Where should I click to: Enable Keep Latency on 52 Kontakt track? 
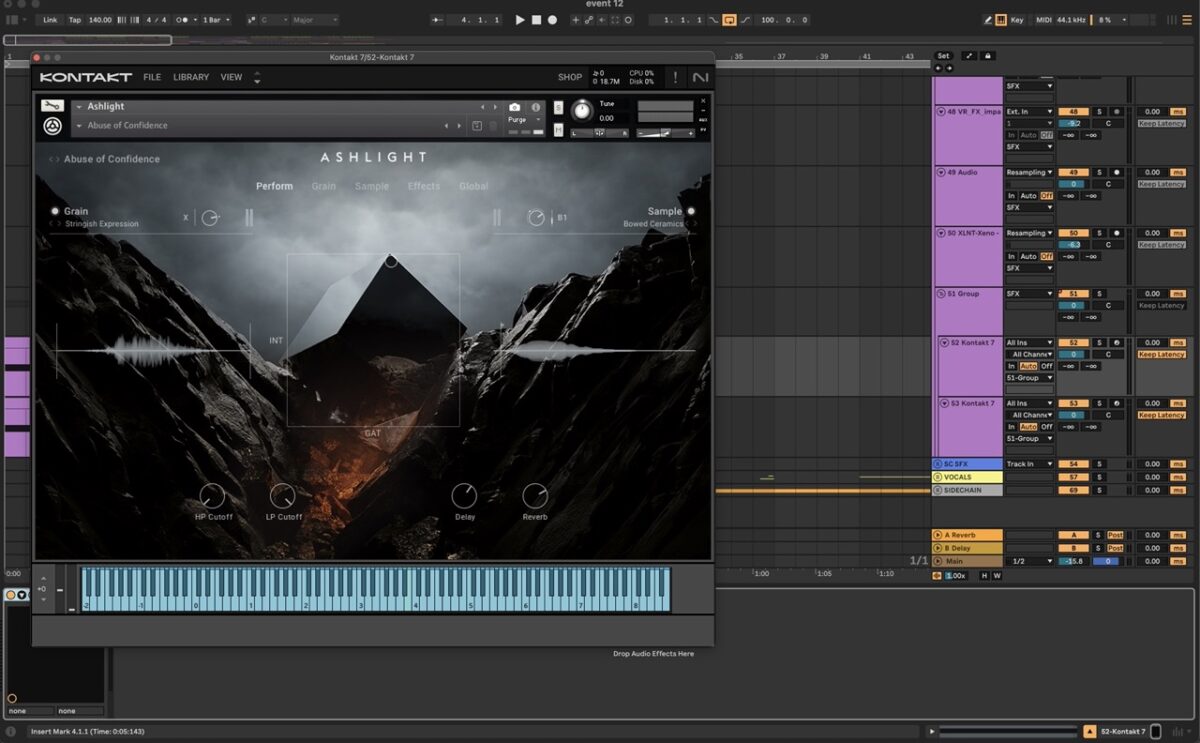coord(1161,354)
